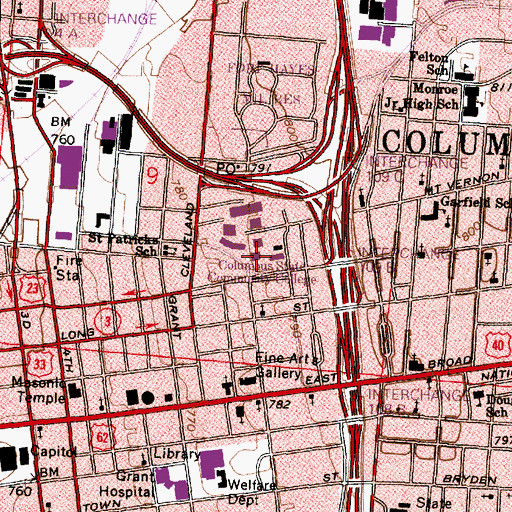Click the US 33 highway shield
The height and width of the screenshot is (512, 512).
[40, 364]
